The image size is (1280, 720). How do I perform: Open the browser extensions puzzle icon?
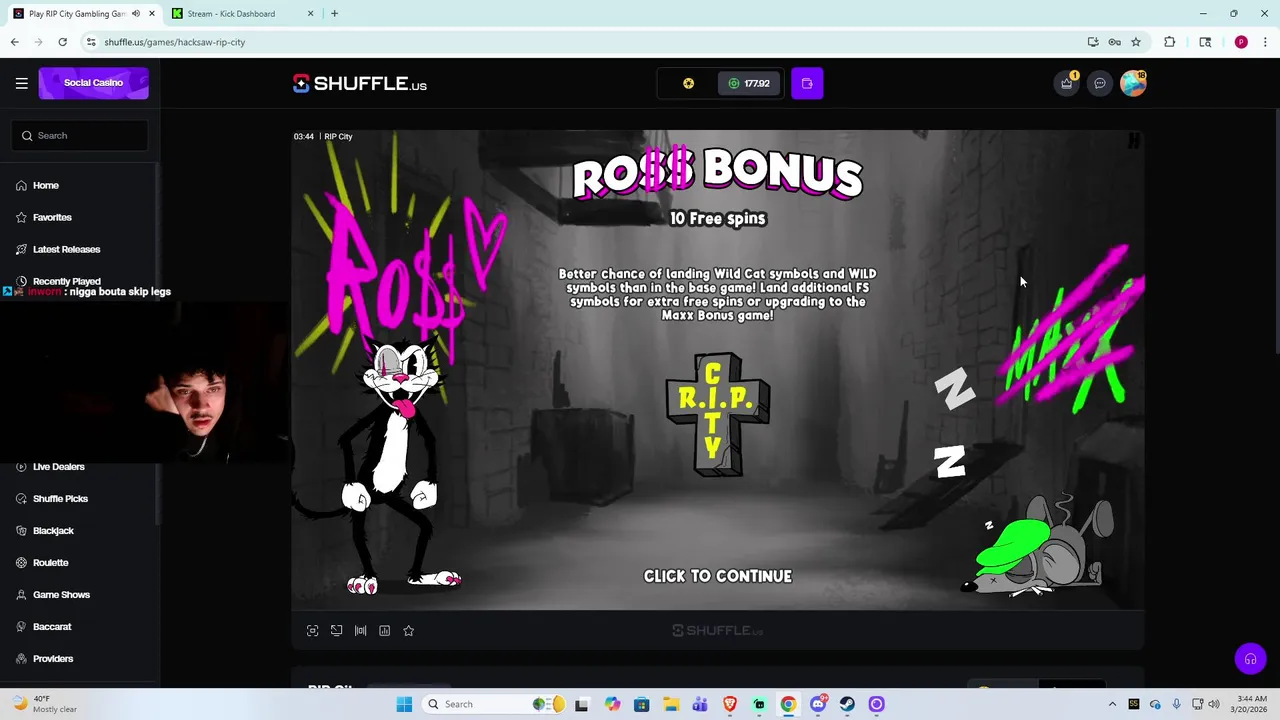pos(1169,42)
